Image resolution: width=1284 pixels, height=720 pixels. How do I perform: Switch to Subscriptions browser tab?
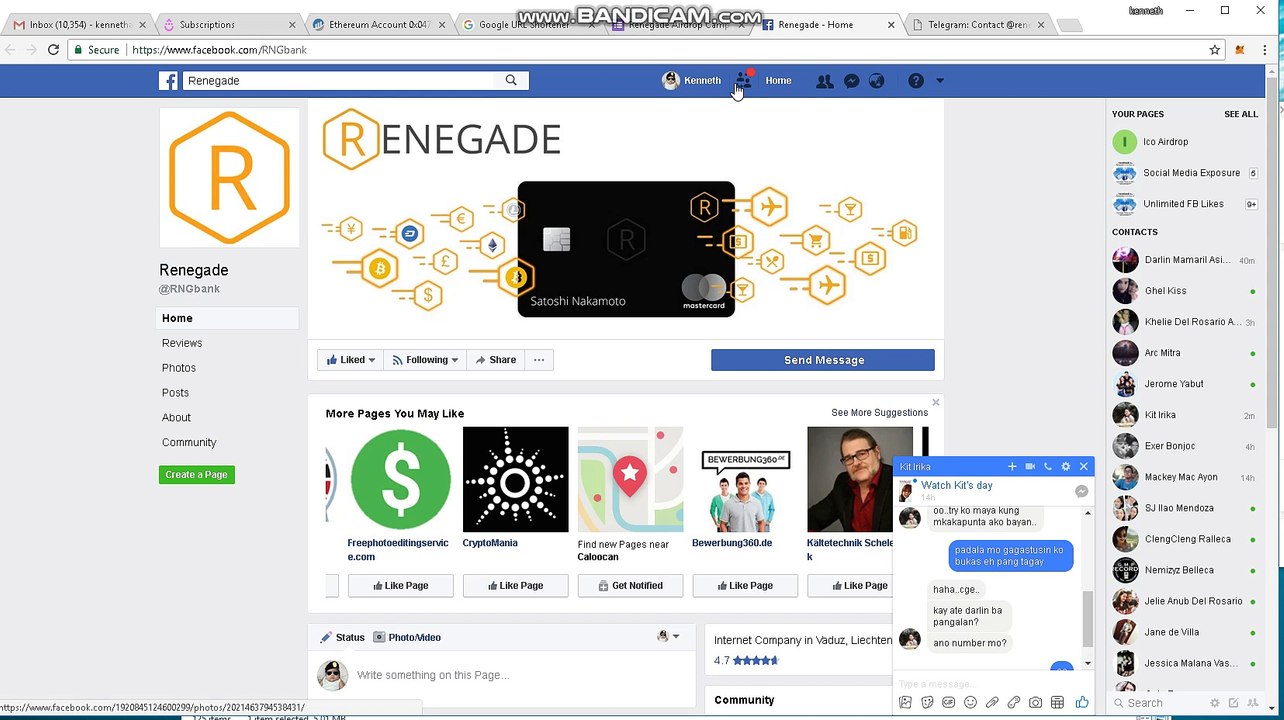(227, 25)
